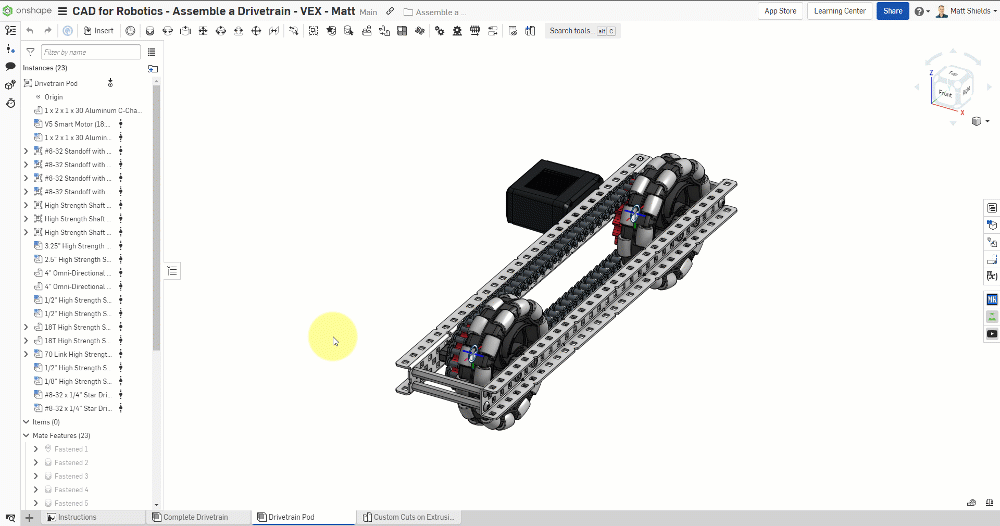Click the filter funnel icon
The width and height of the screenshot is (1000, 526).
30,52
